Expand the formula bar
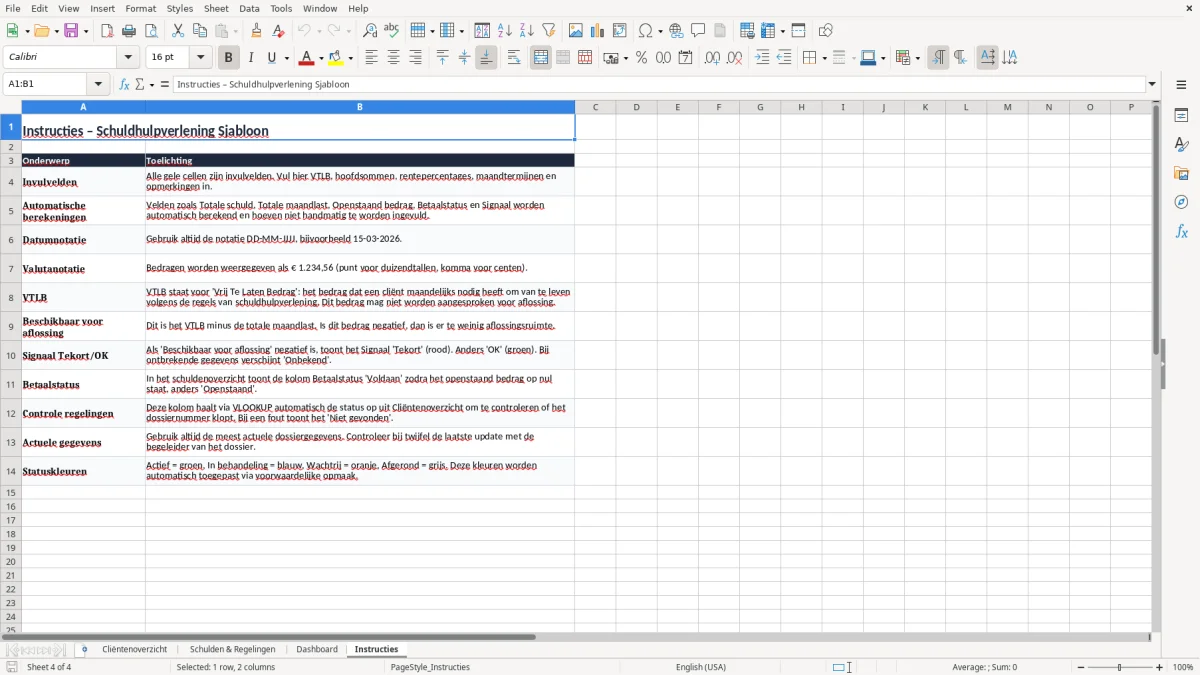 [1152, 85]
